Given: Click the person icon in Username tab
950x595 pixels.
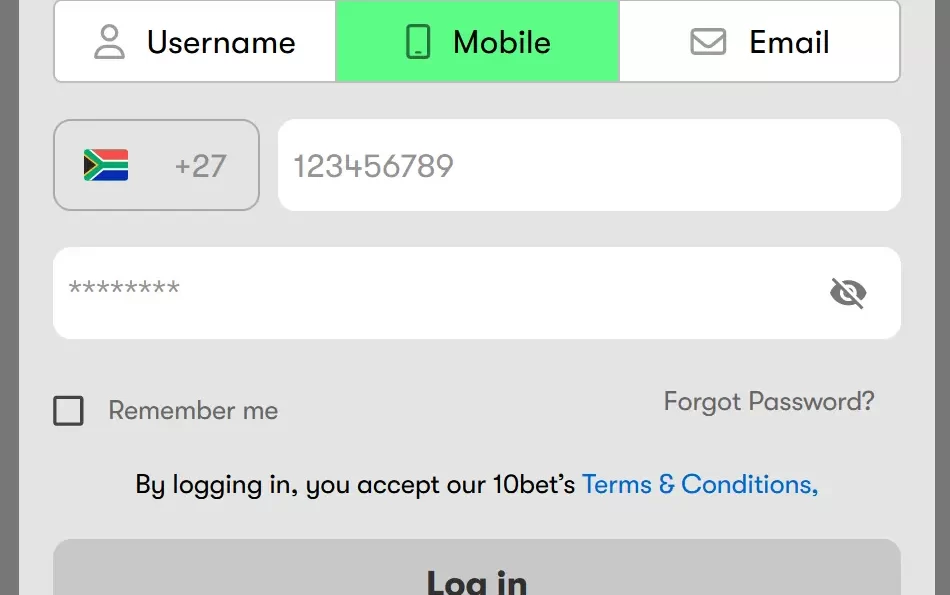Looking at the screenshot, I should pyautogui.click(x=109, y=42).
